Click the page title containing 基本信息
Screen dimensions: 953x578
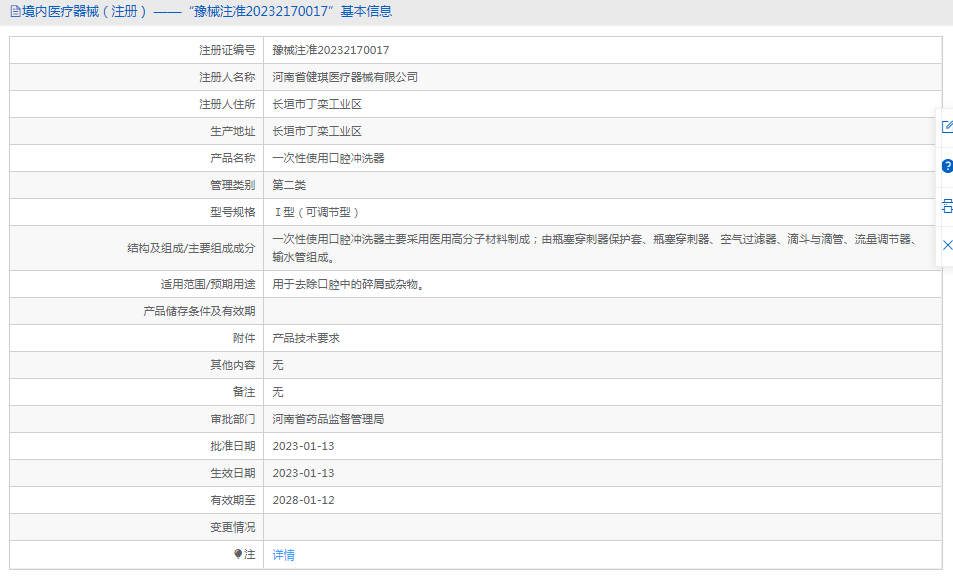207,12
